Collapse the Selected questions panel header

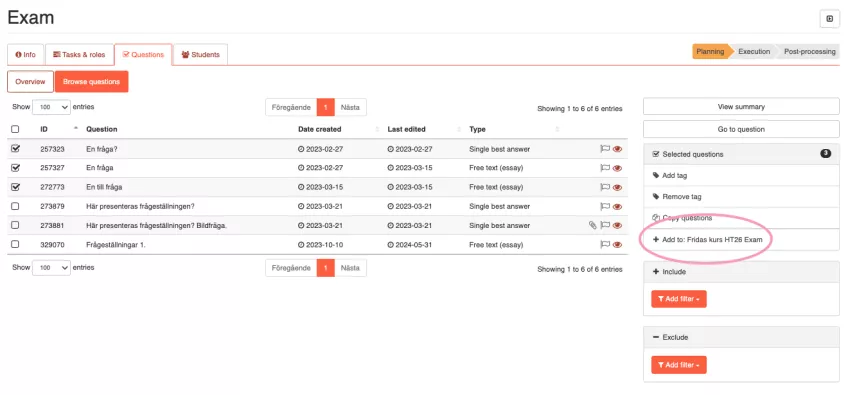point(741,154)
